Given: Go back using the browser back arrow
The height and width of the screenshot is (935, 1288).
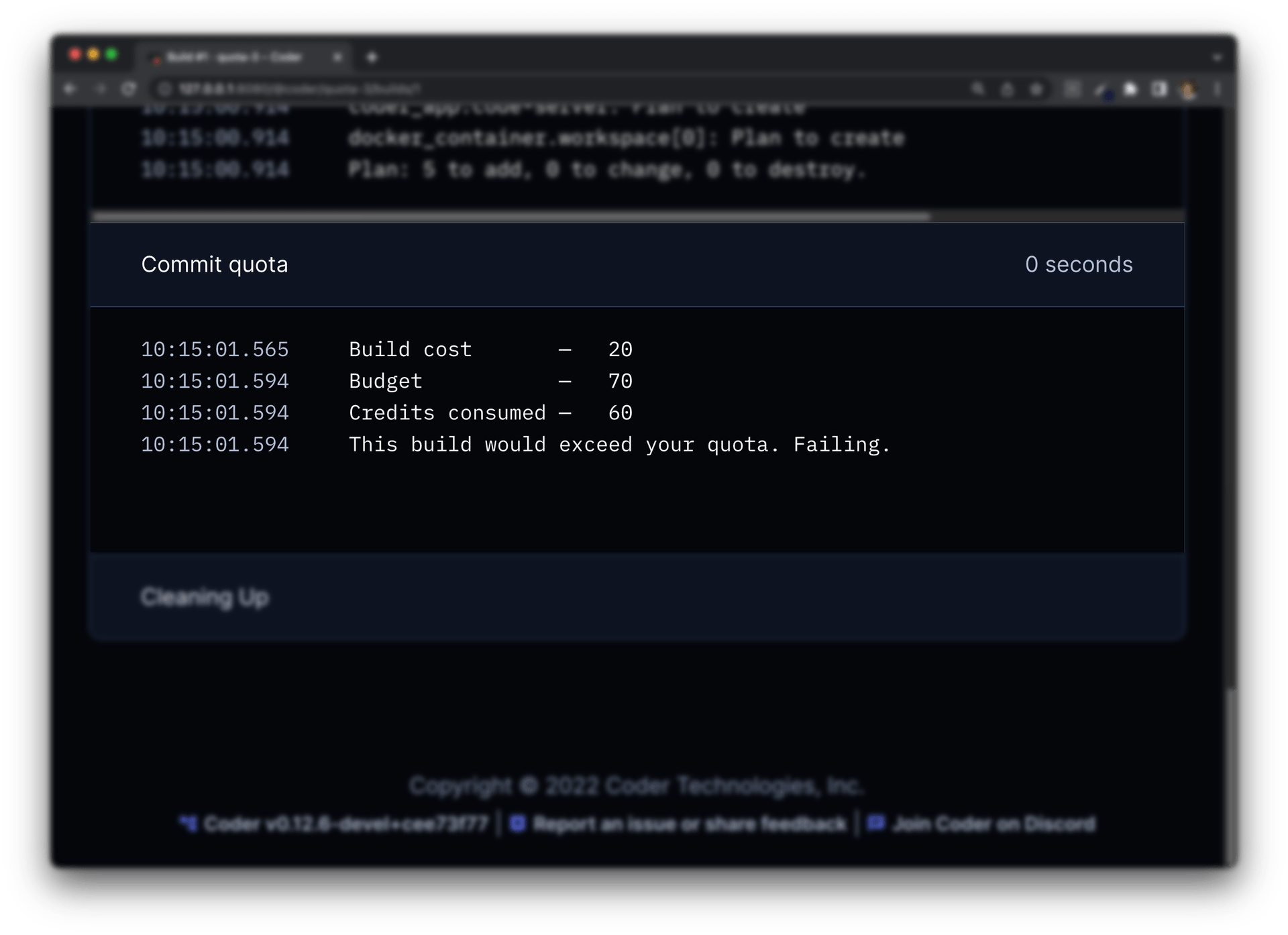Looking at the screenshot, I should coord(70,89).
